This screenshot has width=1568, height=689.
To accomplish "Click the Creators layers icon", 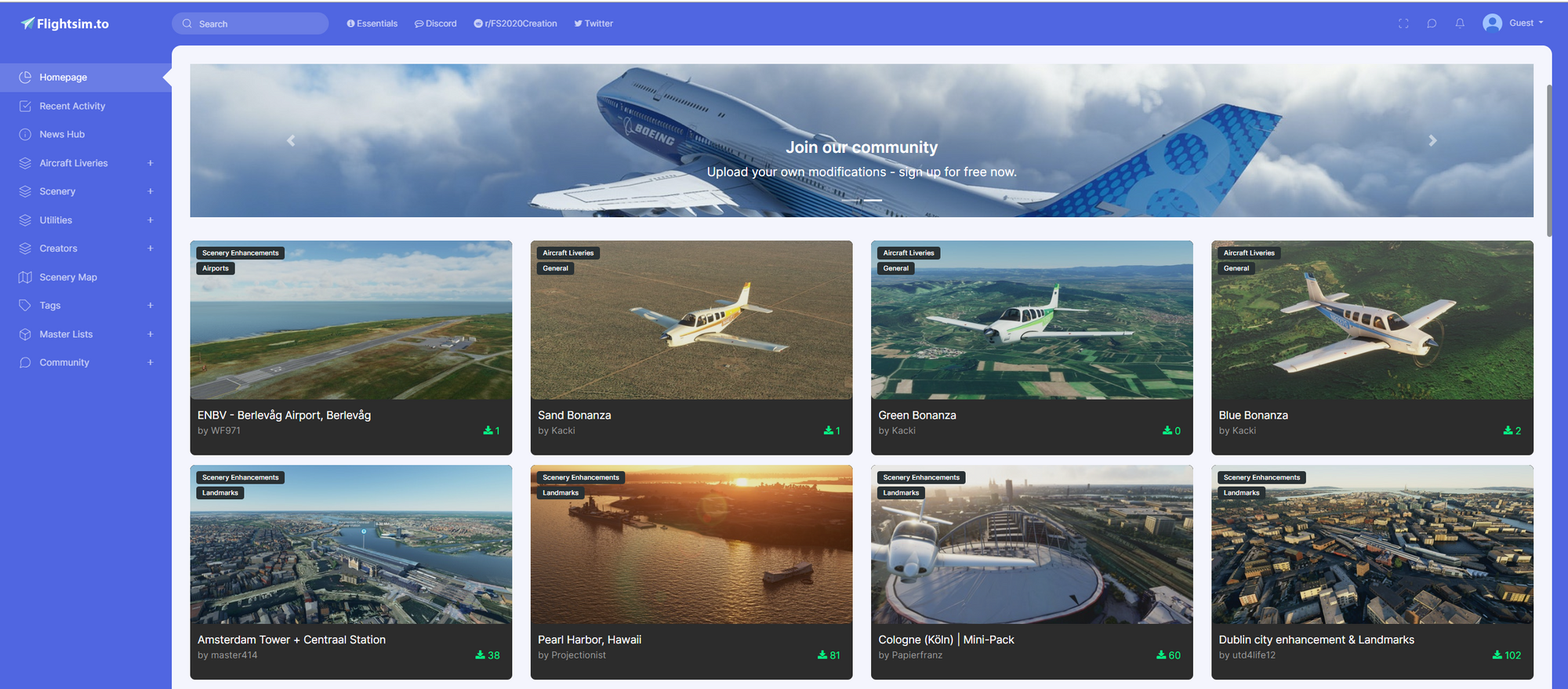I will point(25,248).
